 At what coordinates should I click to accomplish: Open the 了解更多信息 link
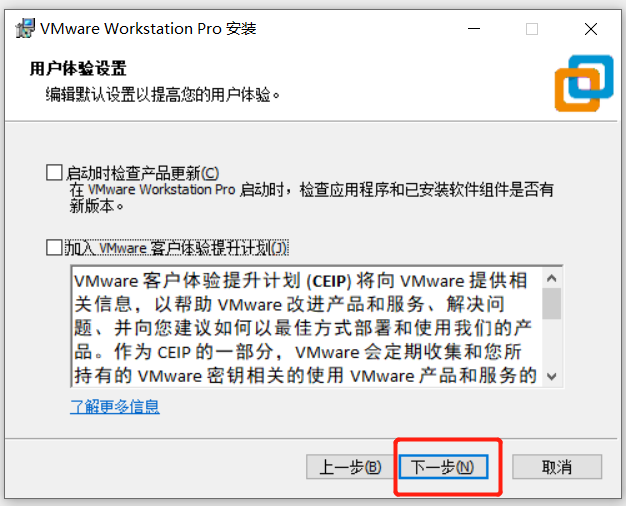[115, 407]
